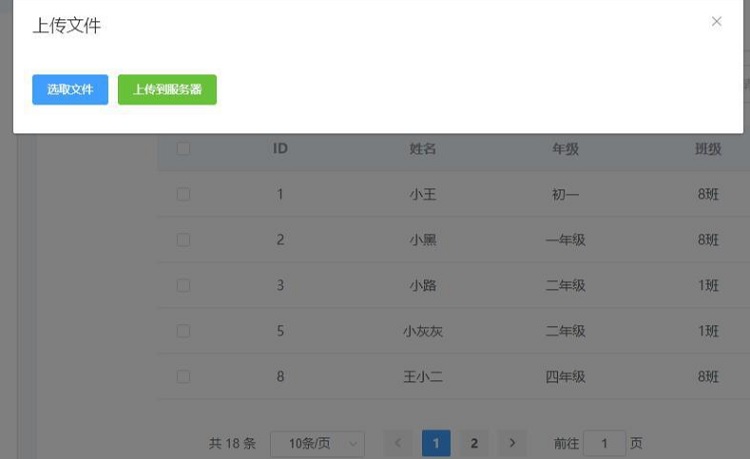Click the name cell 小路
The height and width of the screenshot is (459, 750).
coord(423,285)
